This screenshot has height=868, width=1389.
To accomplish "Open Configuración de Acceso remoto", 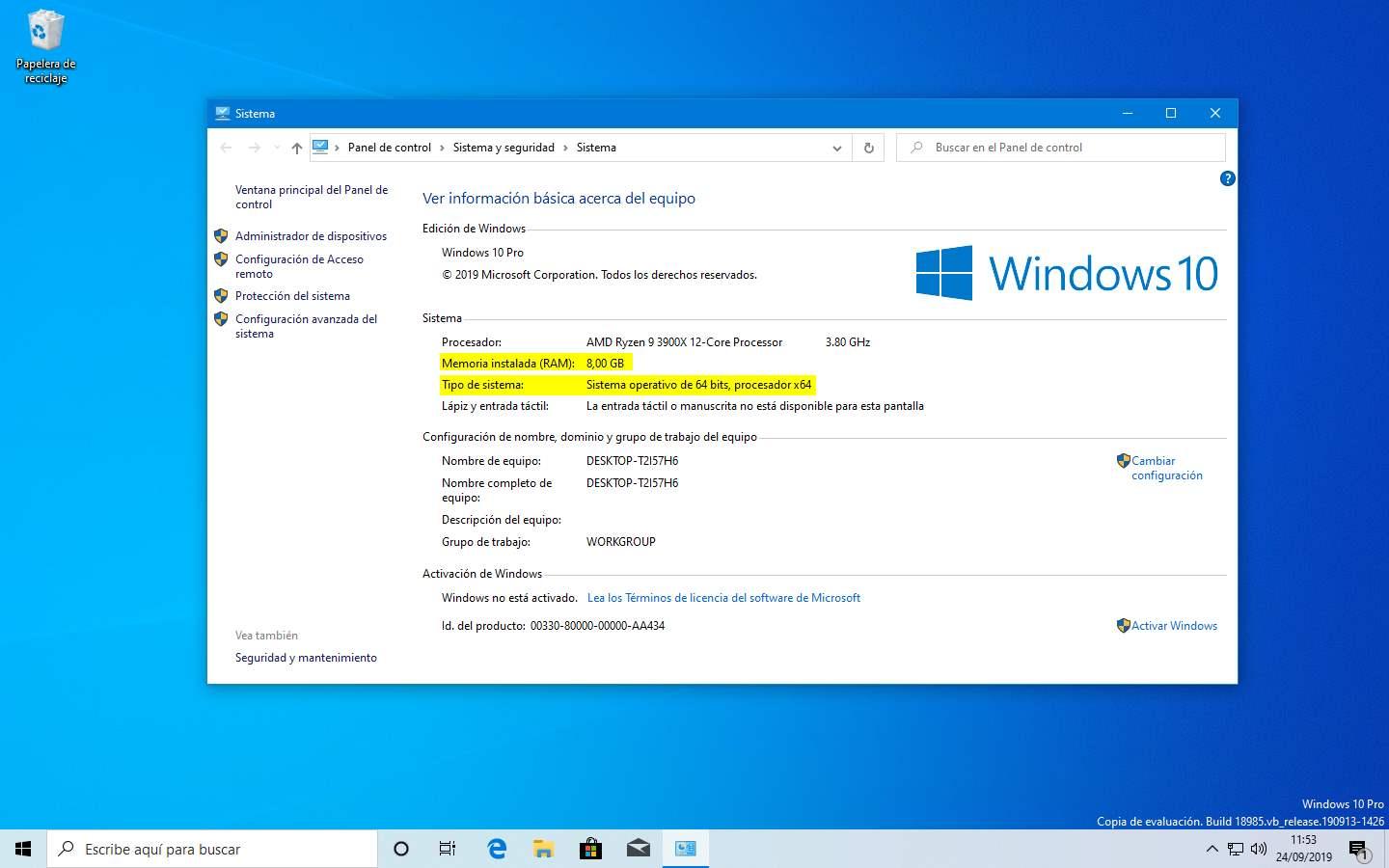I will (299, 266).
